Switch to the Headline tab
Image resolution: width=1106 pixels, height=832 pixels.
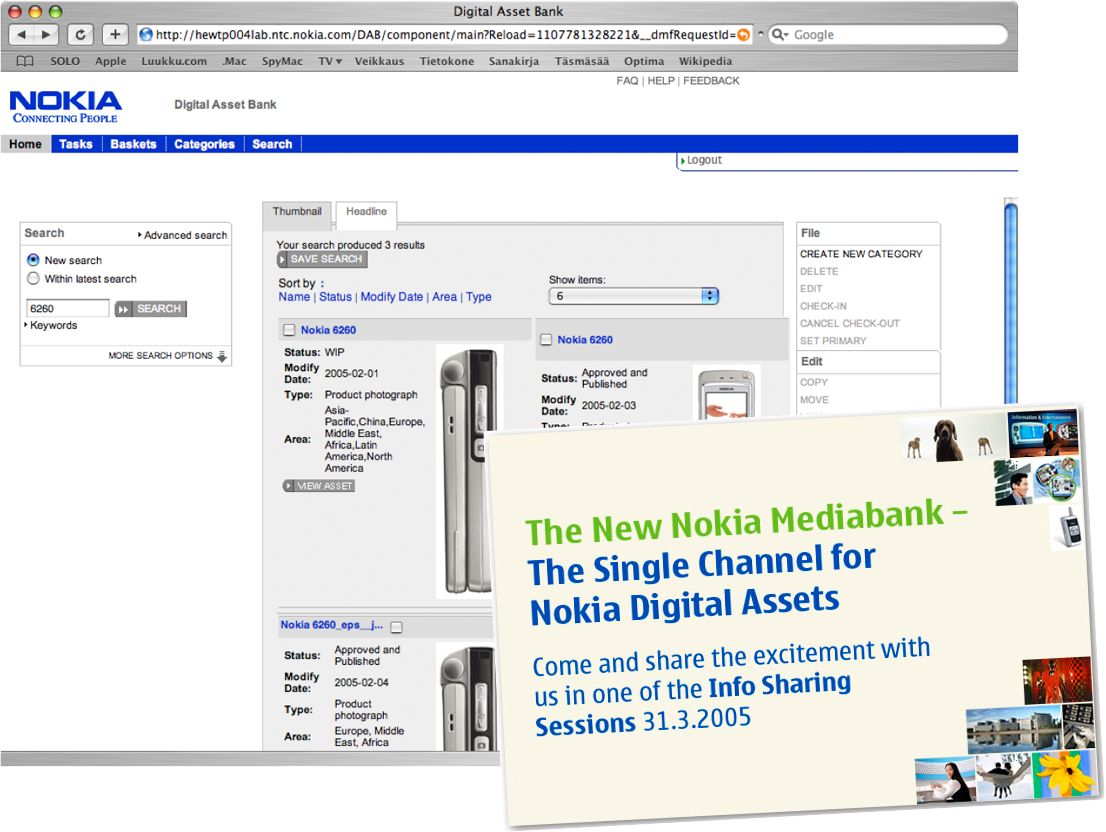pos(366,212)
